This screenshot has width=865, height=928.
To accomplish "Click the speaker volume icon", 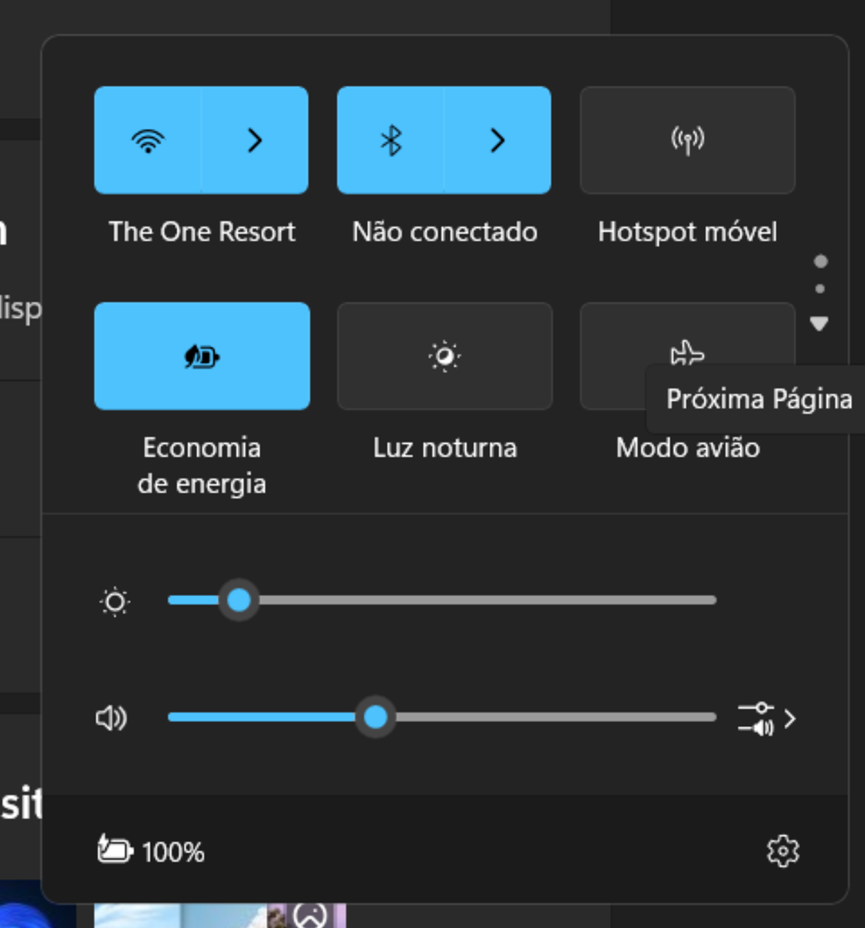I will [x=113, y=717].
